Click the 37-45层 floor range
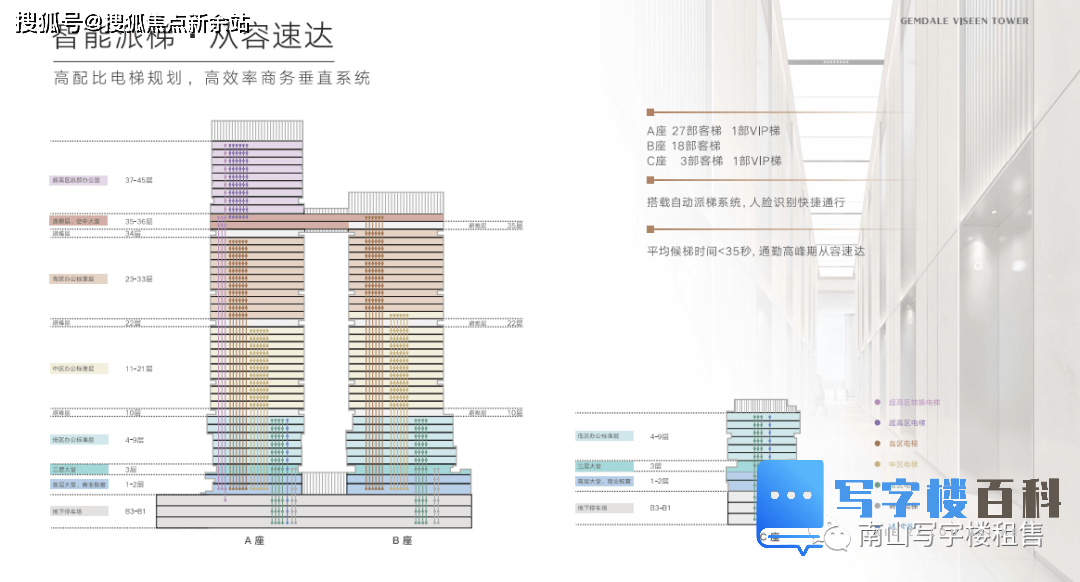 138,180
